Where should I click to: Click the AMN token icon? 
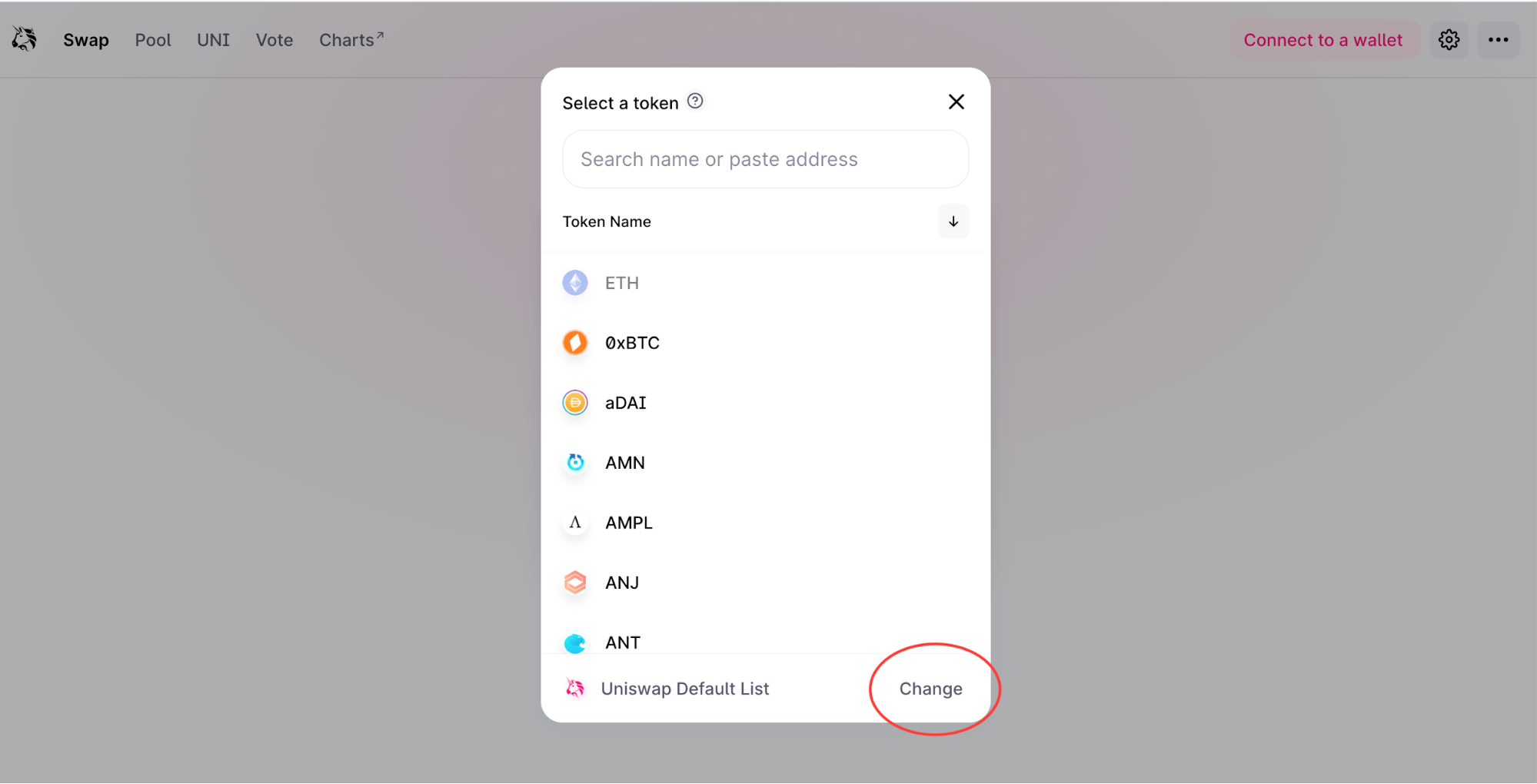click(x=575, y=463)
